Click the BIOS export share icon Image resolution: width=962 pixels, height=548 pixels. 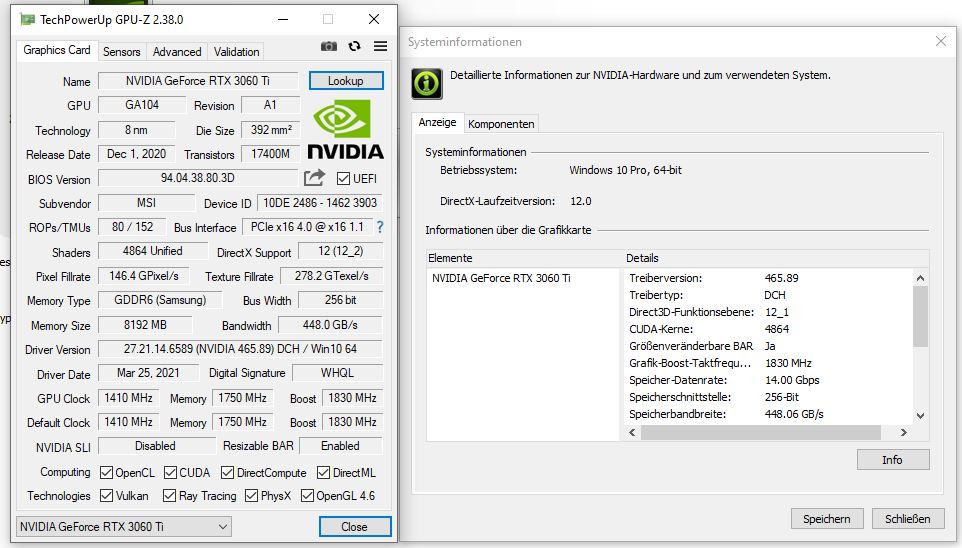(x=314, y=178)
